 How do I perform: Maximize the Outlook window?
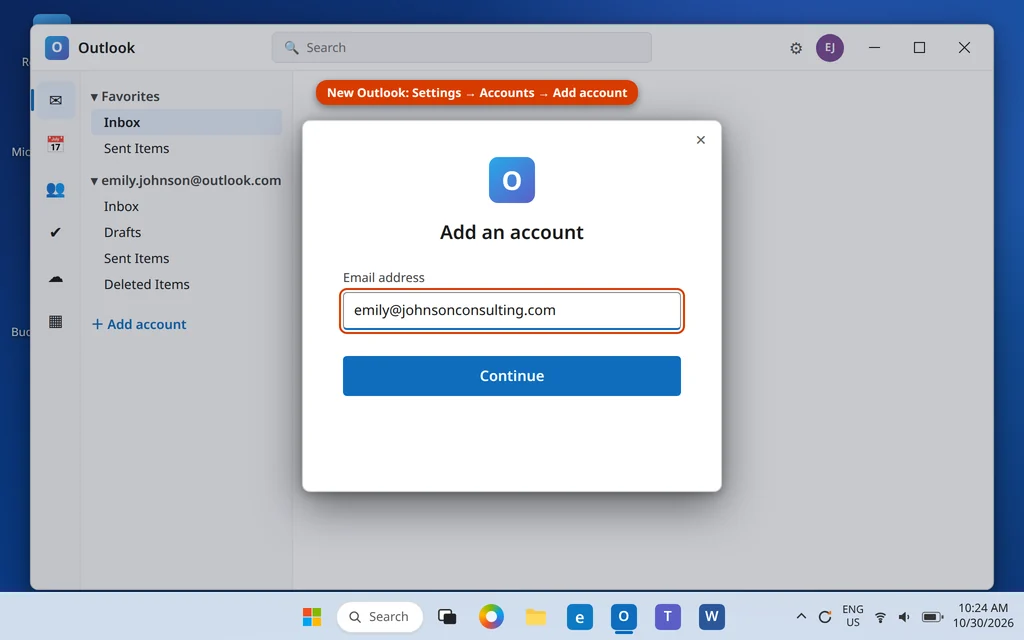pos(919,48)
